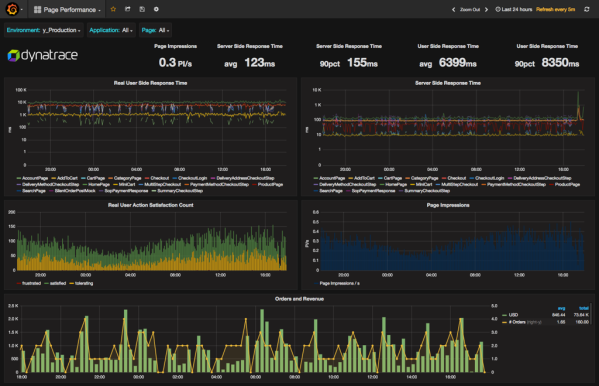Viewport: 599px width, 386px height.
Task: Toggle SilentOrderPostMock series in Real User legend
Action: click(x=75, y=191)
